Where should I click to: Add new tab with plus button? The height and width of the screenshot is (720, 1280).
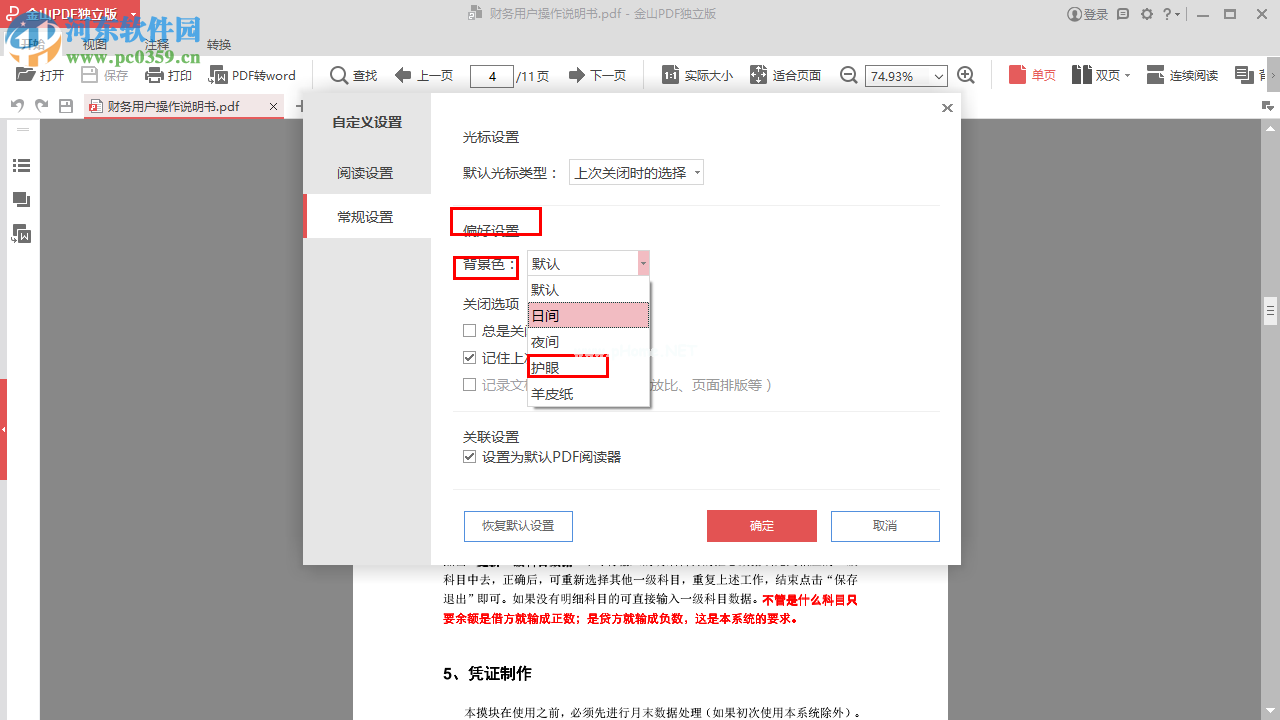click(x=298, y=105)
